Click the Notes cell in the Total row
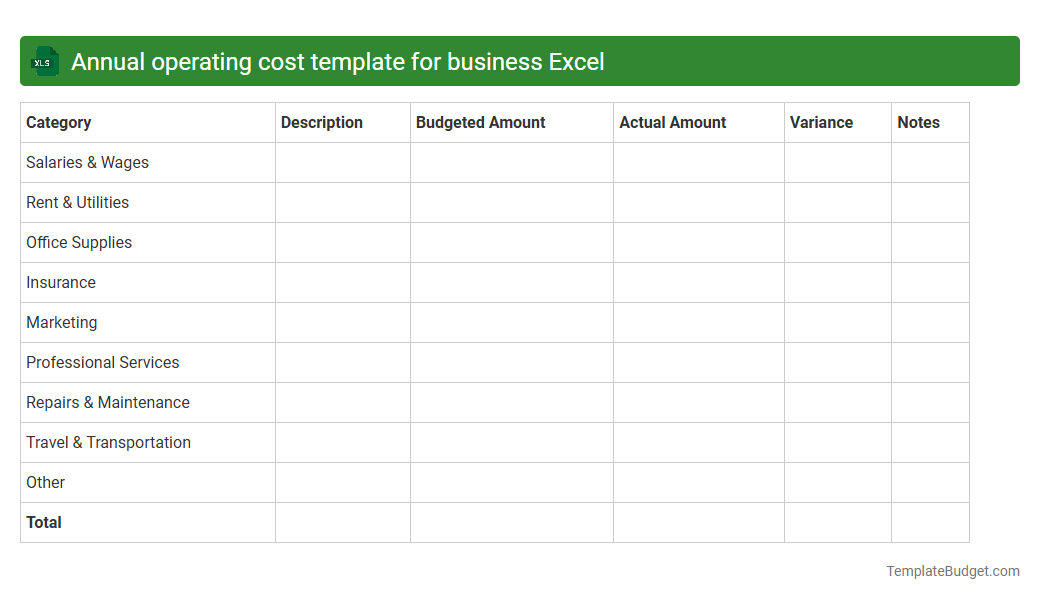This screenshot has height=600, width=1040. tap(930, 522)
